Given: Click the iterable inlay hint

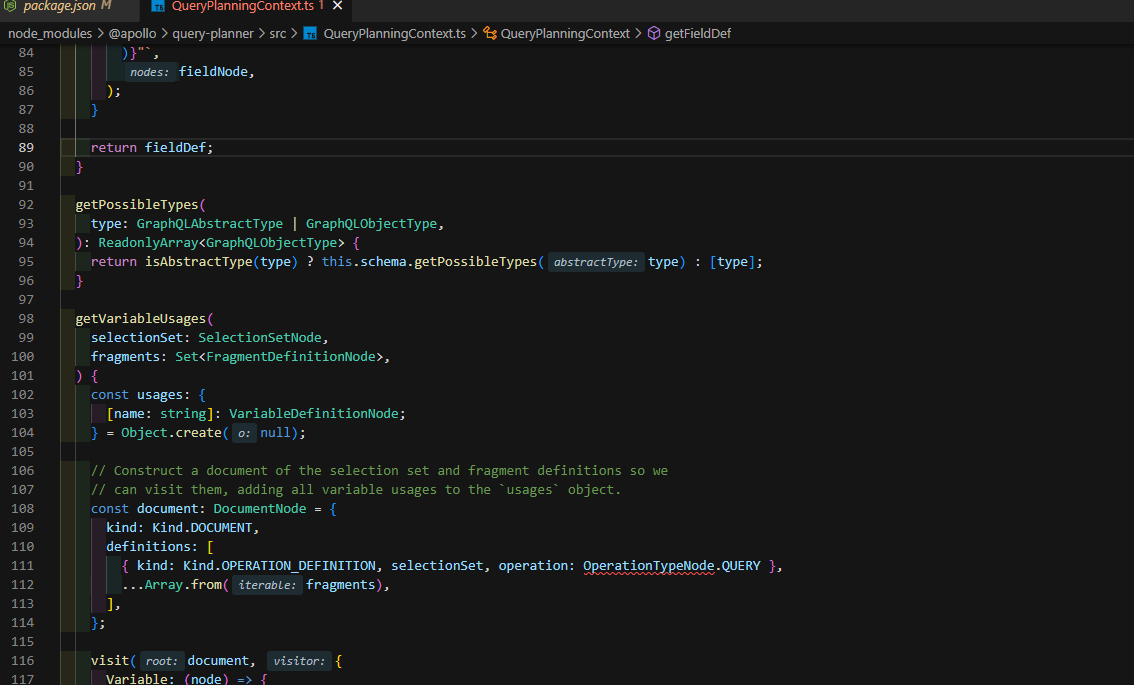Looking at the screenshot, I should coord(268,584).
